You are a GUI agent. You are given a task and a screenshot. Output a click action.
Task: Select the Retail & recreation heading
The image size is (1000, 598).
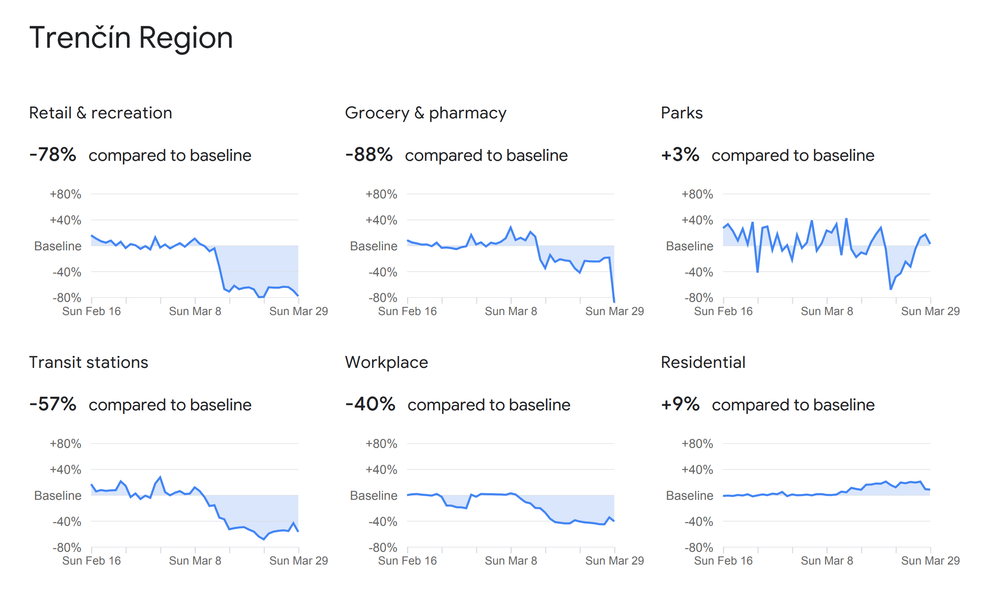[101, 113]
